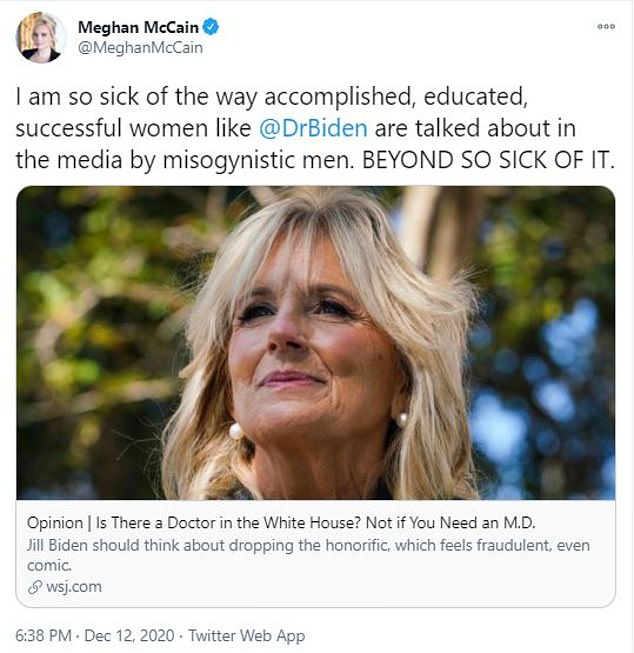Open the tweet's more options ellipsis menu
634x653 pixels.
click(x=606, y=26)
